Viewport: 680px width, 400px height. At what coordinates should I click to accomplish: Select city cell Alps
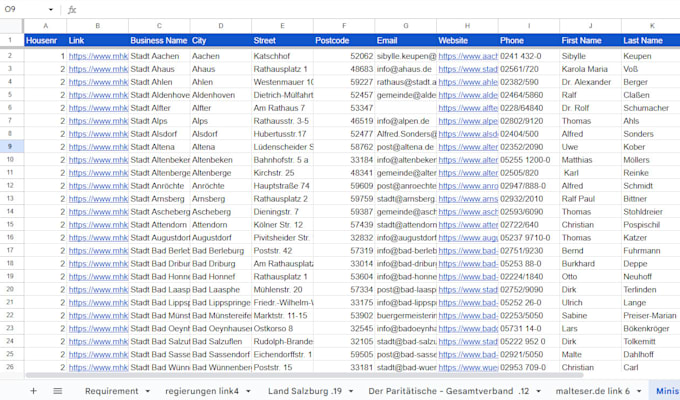click(221, 121)
